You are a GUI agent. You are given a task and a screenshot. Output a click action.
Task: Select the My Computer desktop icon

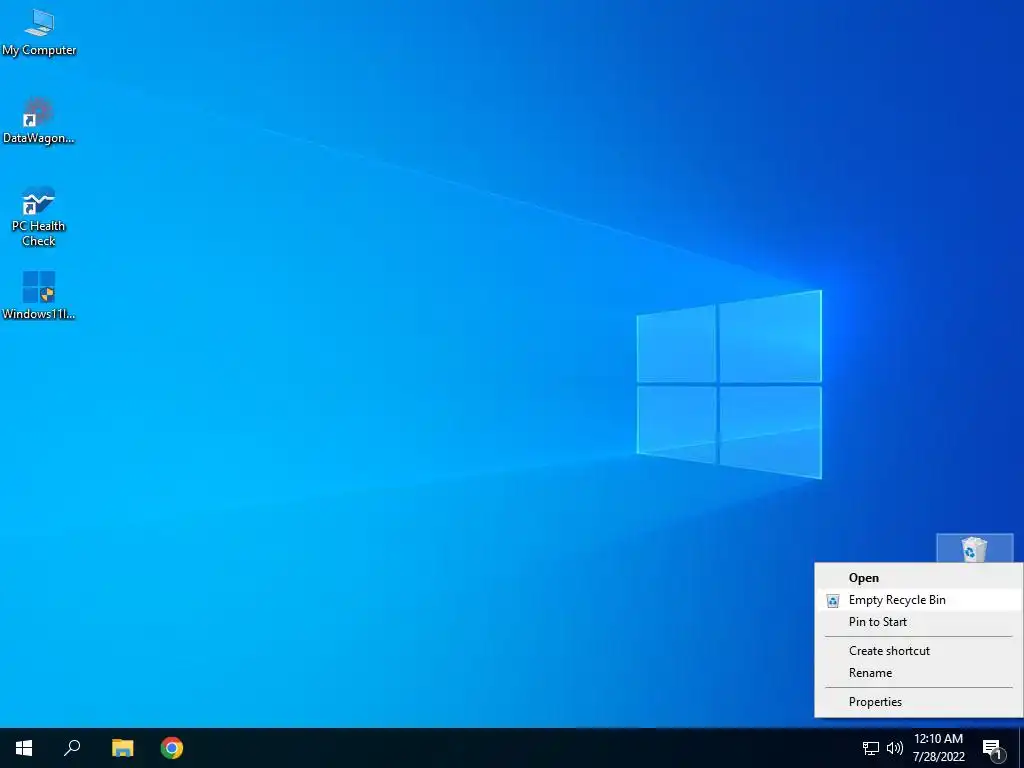(x=39, y=34)
